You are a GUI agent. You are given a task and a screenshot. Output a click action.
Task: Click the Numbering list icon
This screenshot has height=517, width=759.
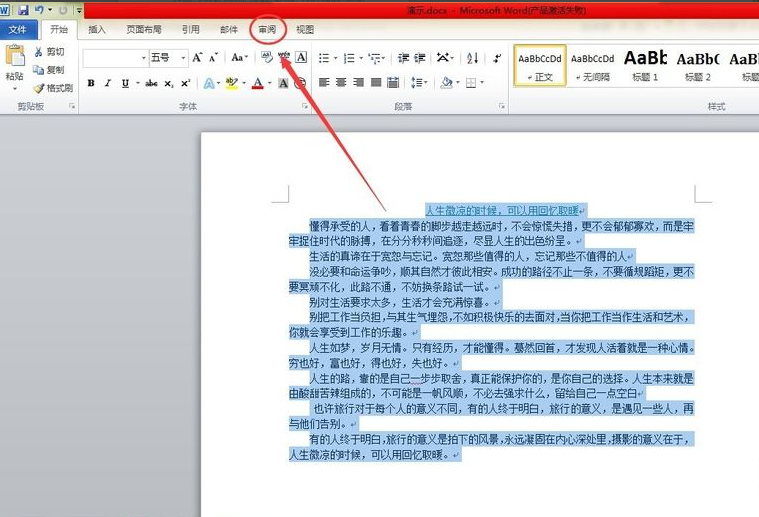click(349, 58)
